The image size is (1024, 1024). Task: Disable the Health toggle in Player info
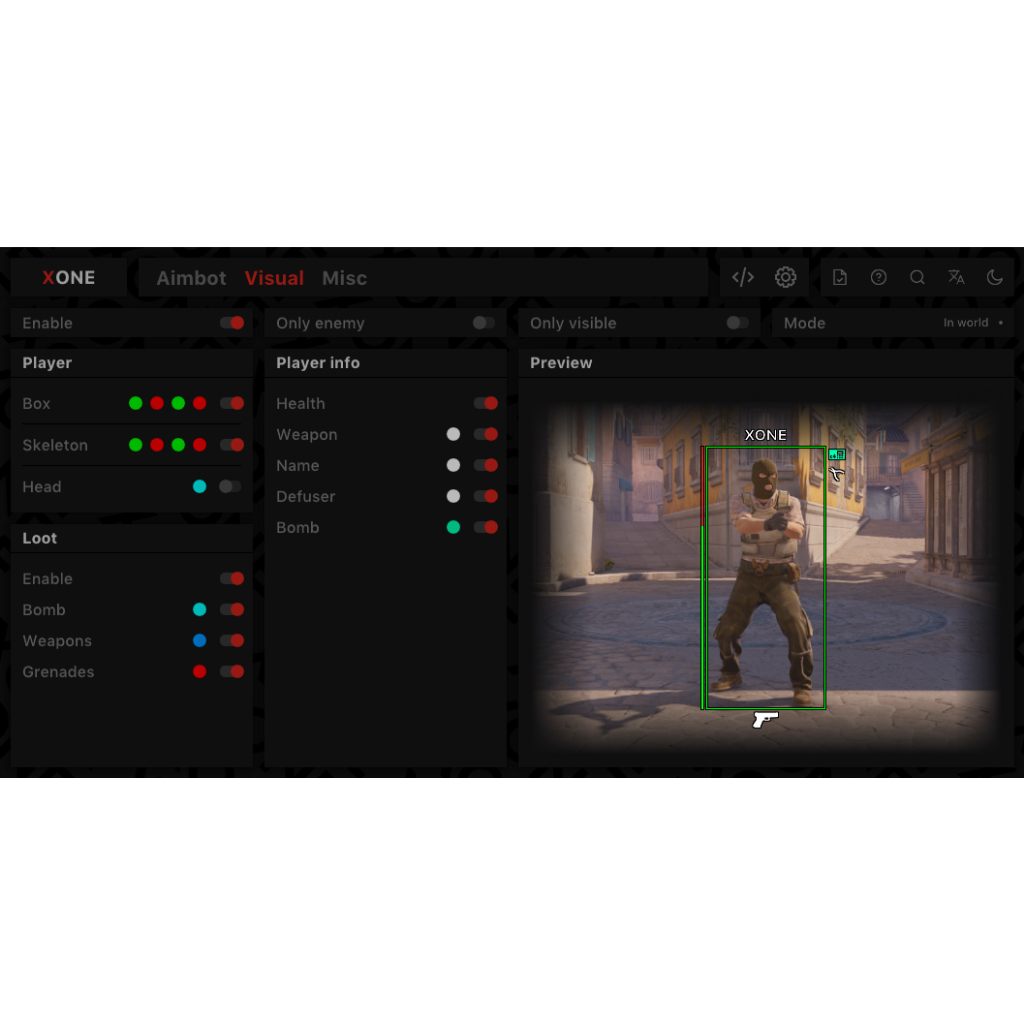(x=486, y=404)
